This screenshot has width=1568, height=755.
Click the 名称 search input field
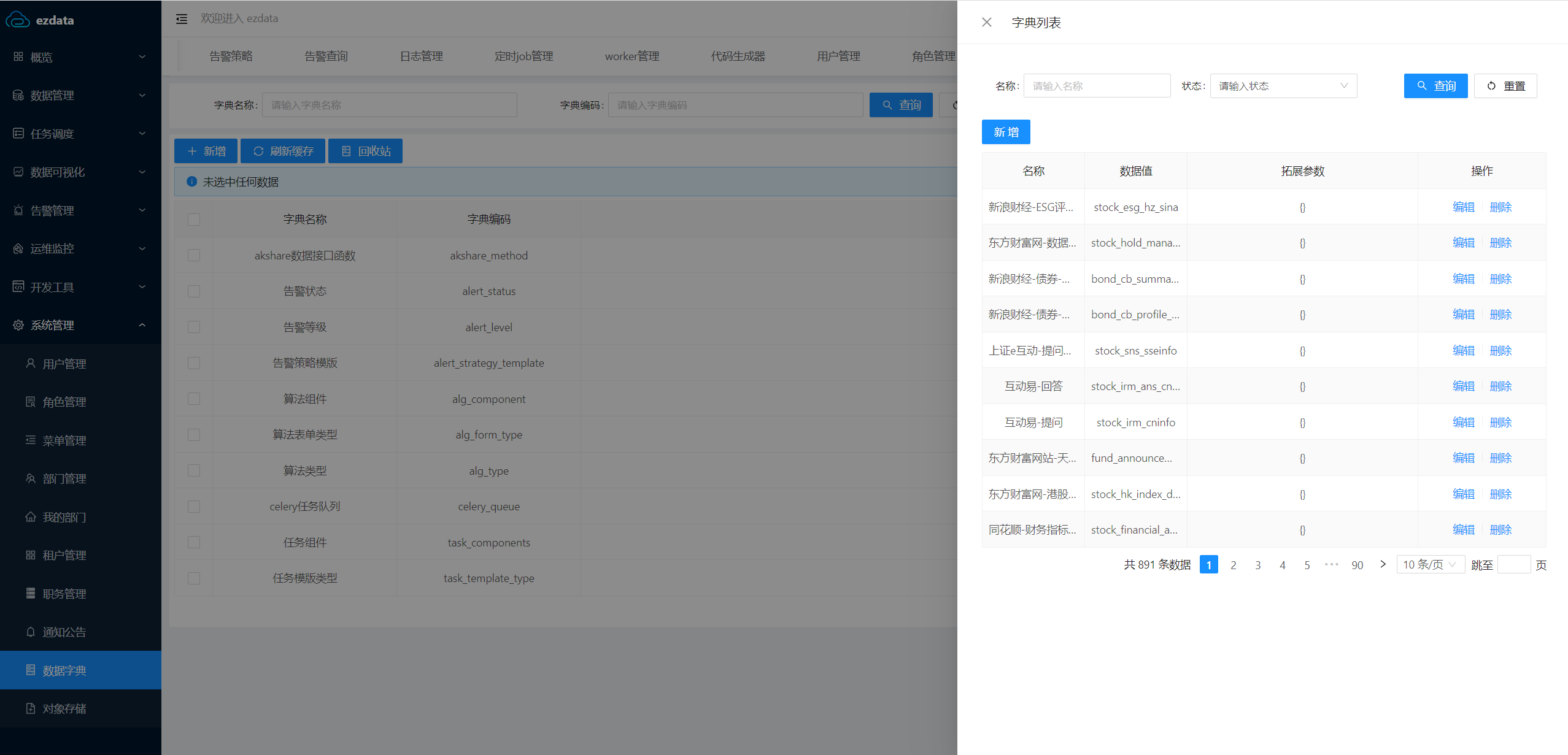click(x=1097, y=86)
